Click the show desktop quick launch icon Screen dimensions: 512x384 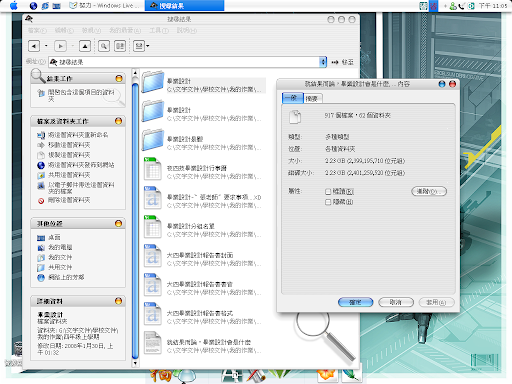click(57, 6)
